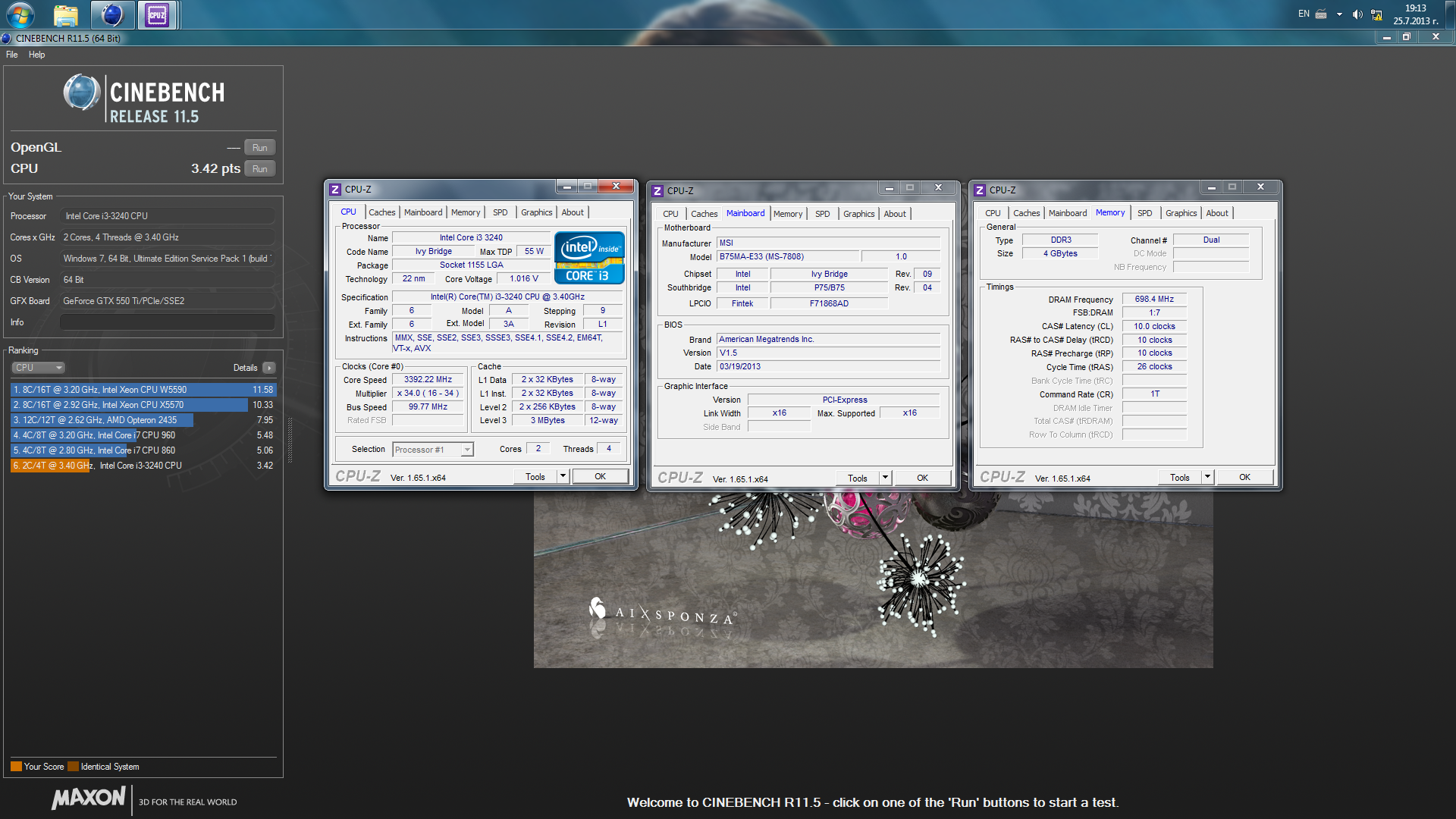This screenshot has height=819, width=1456.
Task: Open Caches tab in first CPU-Z window
Action: click(x=382, y=212)
